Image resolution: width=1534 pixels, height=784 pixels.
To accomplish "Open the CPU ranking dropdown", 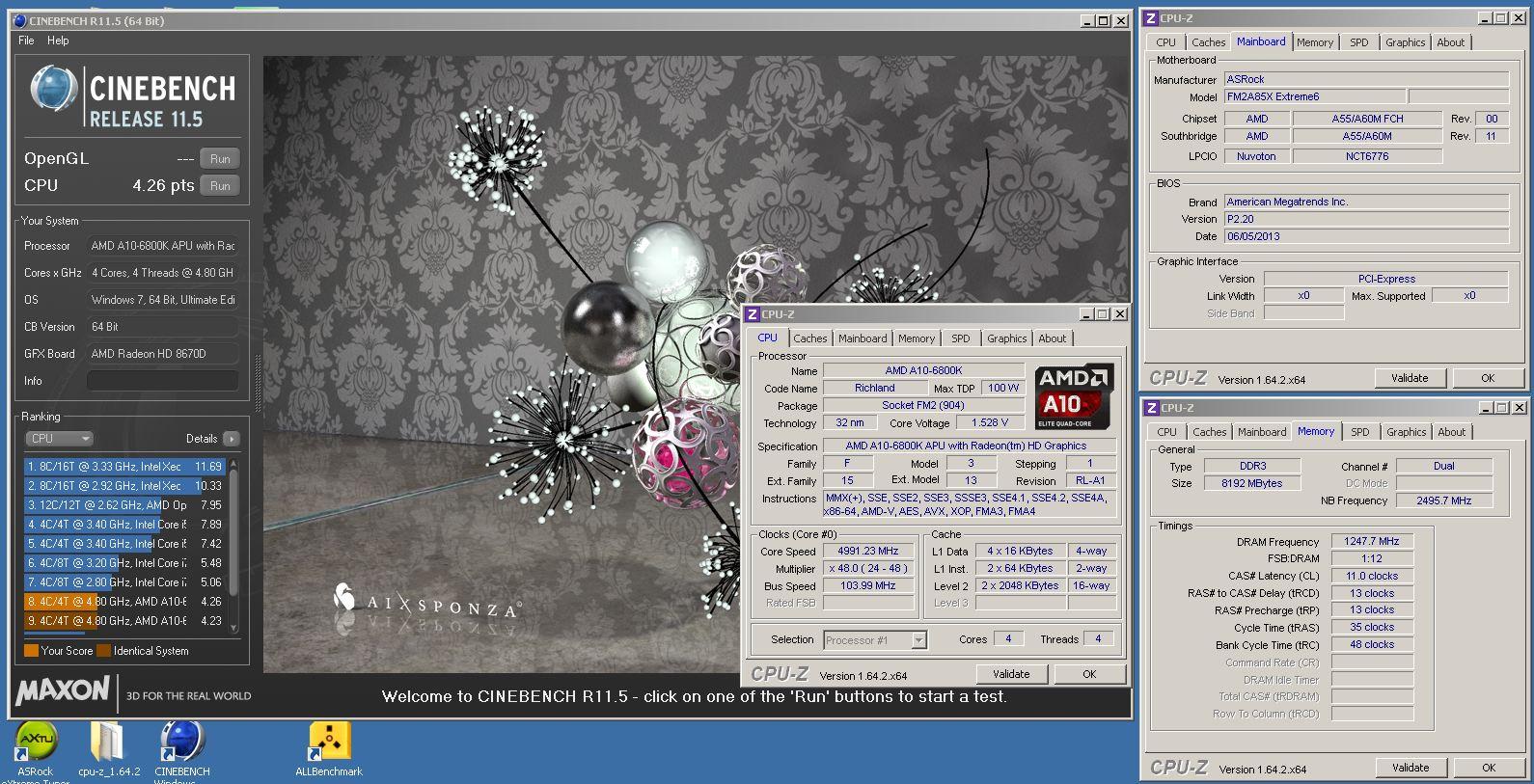I will coord(59,439).
